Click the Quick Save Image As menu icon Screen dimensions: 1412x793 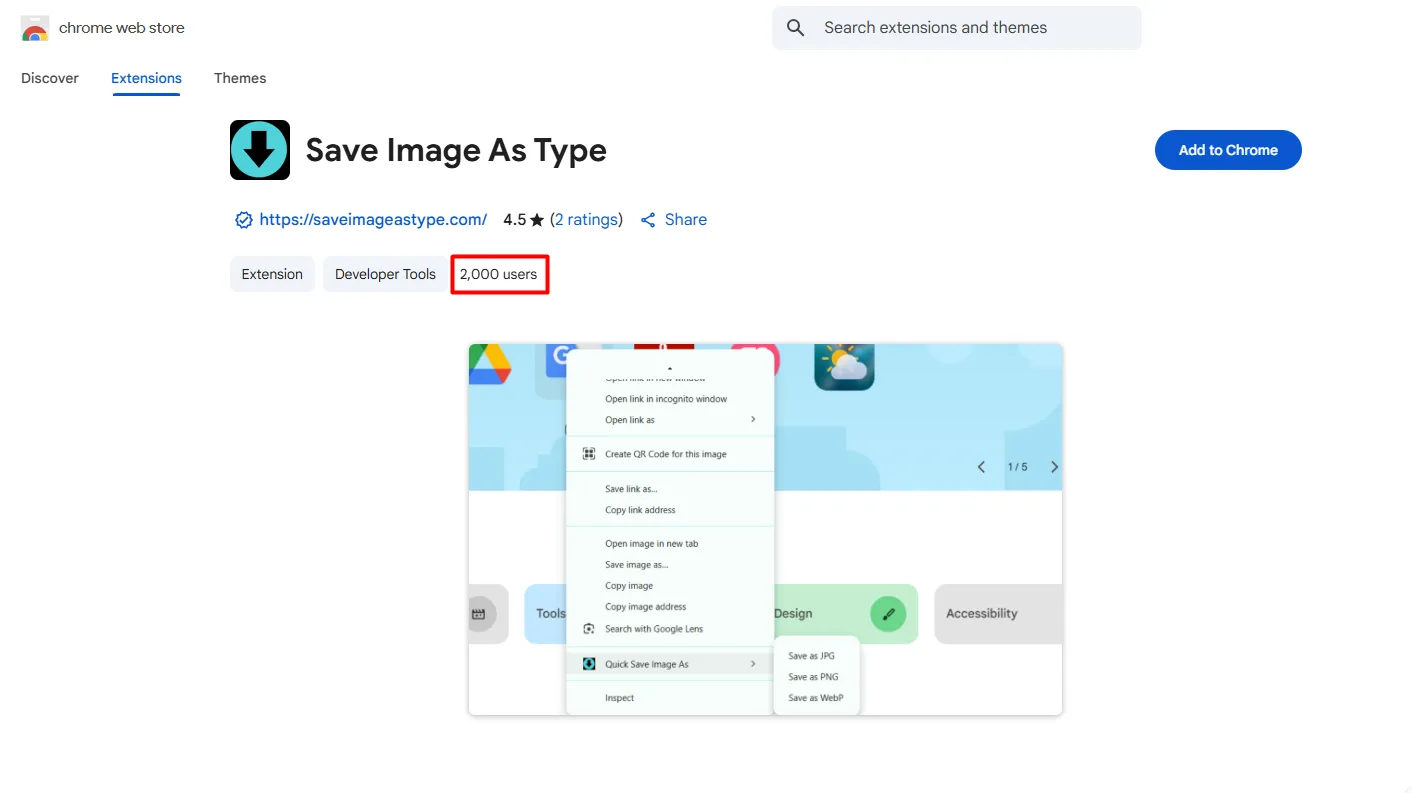589,664
